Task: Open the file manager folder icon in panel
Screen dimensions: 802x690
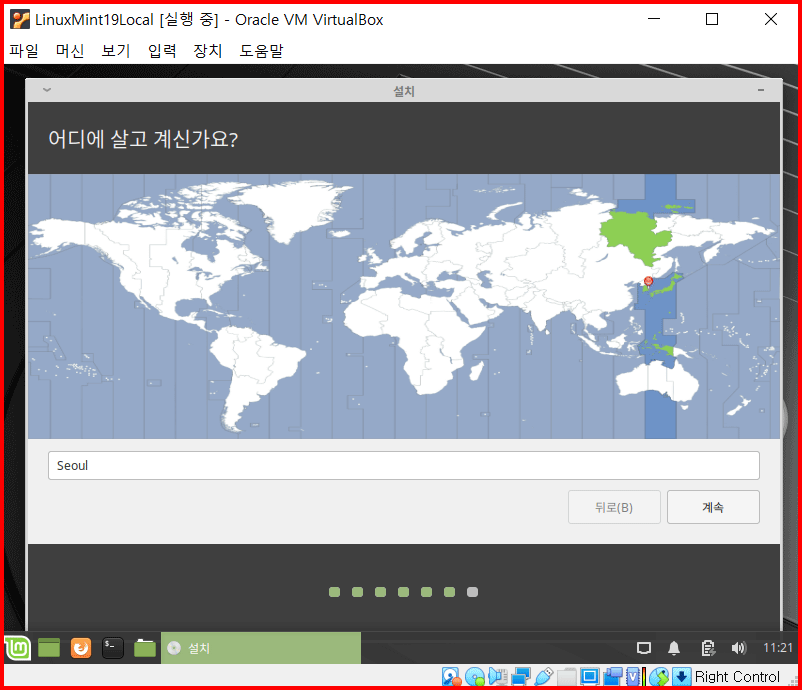Action: [145, 648]
